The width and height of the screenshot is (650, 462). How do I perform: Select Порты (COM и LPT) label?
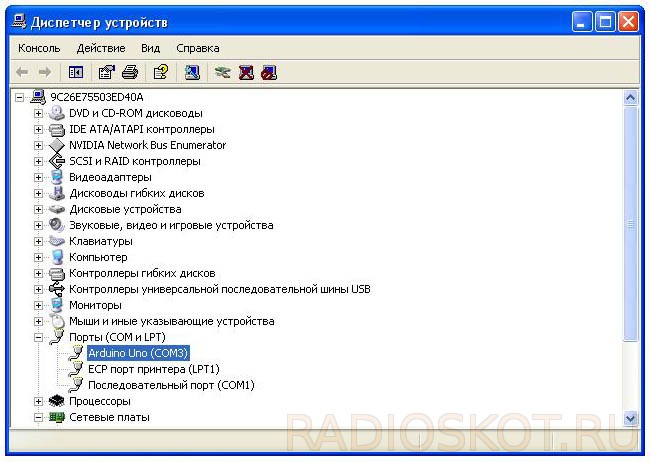coord(117,337)
